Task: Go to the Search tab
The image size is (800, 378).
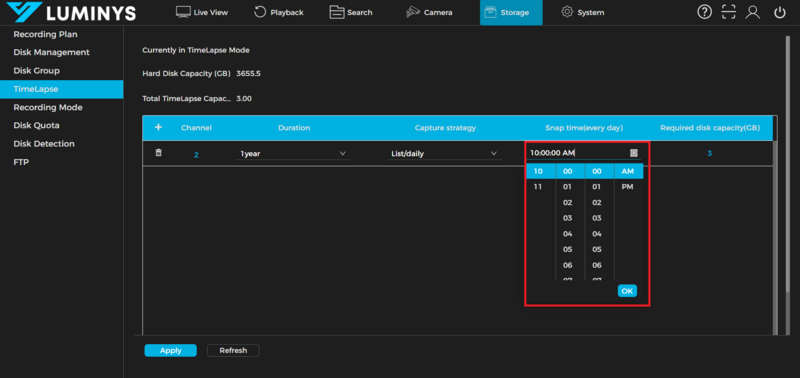Action: 351,12
